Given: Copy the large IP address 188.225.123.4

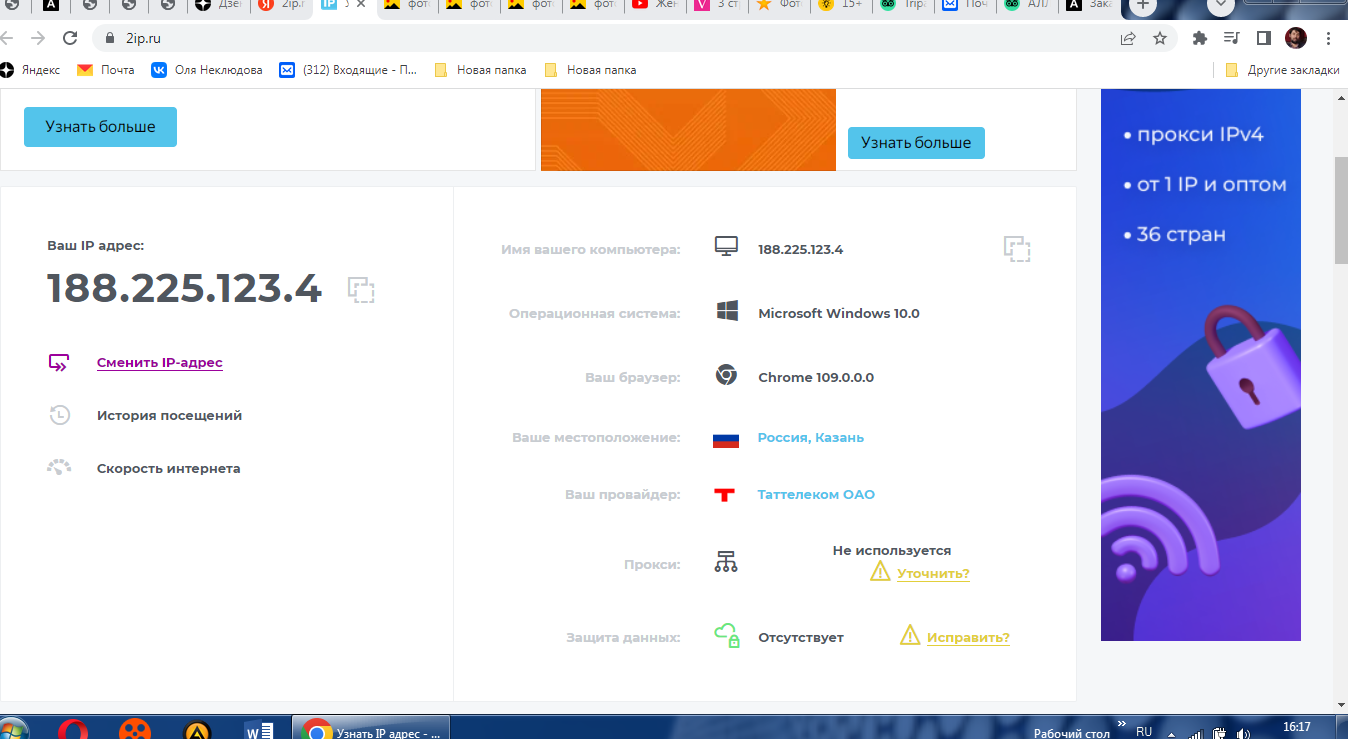Looking at the screenshot, I should coord(360,290).
